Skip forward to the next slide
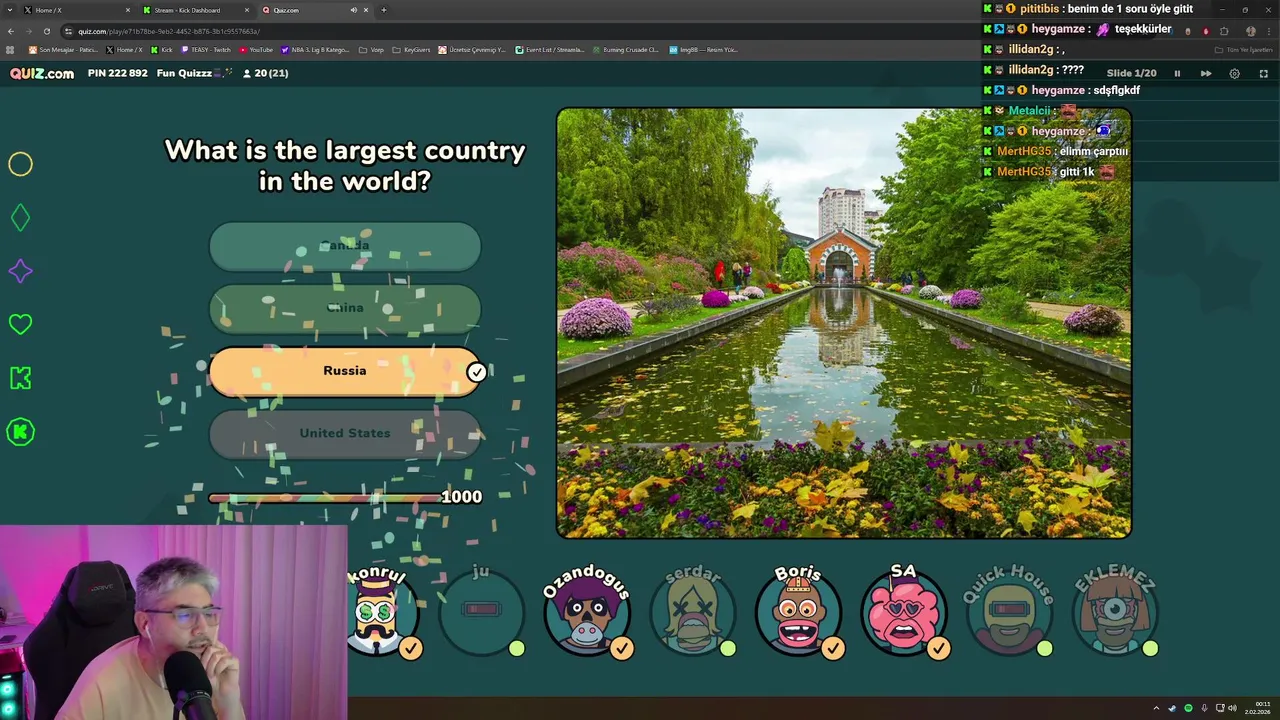Screen dimensions: 1280x720 click(x=1206, y=73)
